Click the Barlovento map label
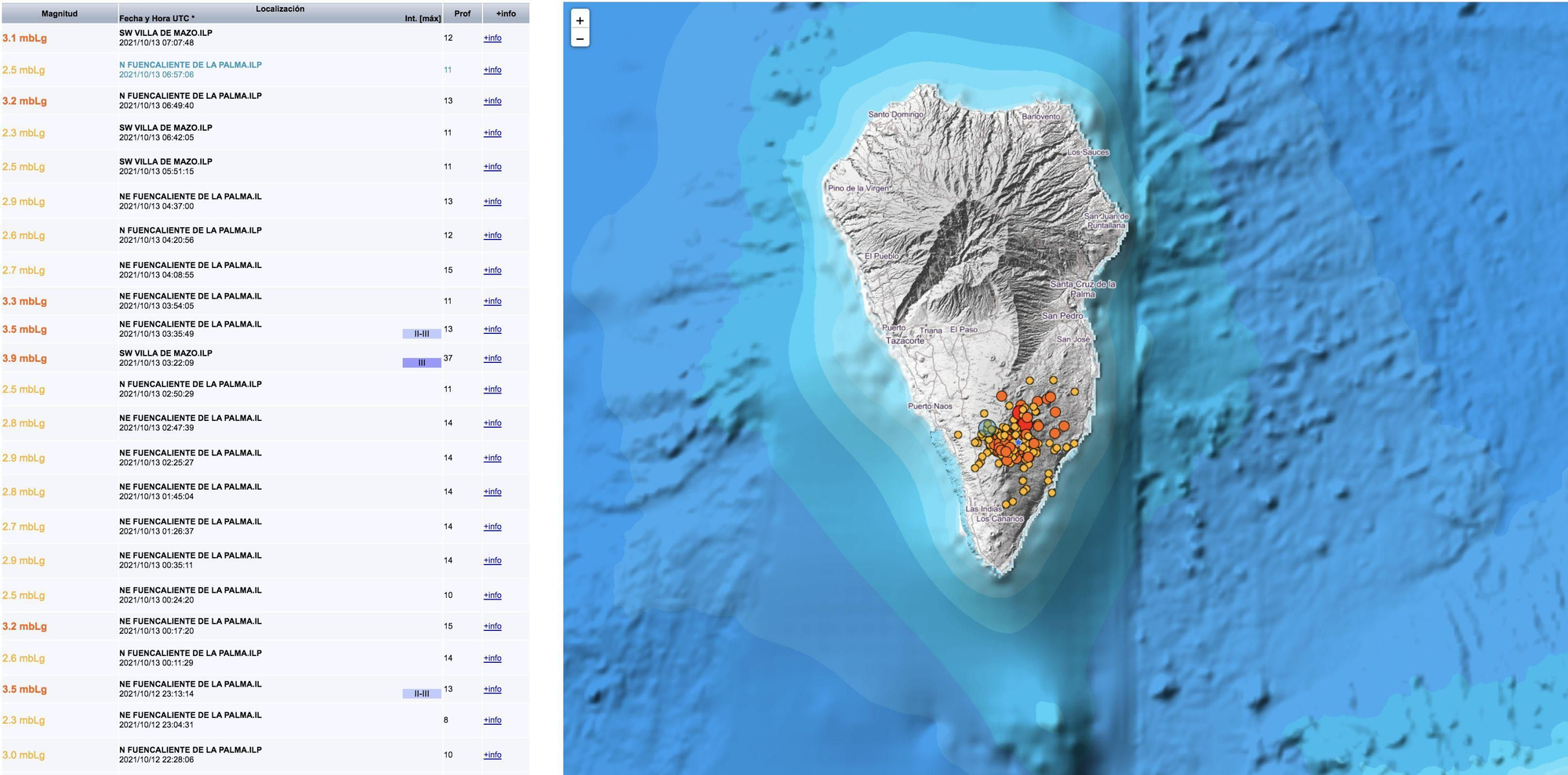 (1040, 117)
